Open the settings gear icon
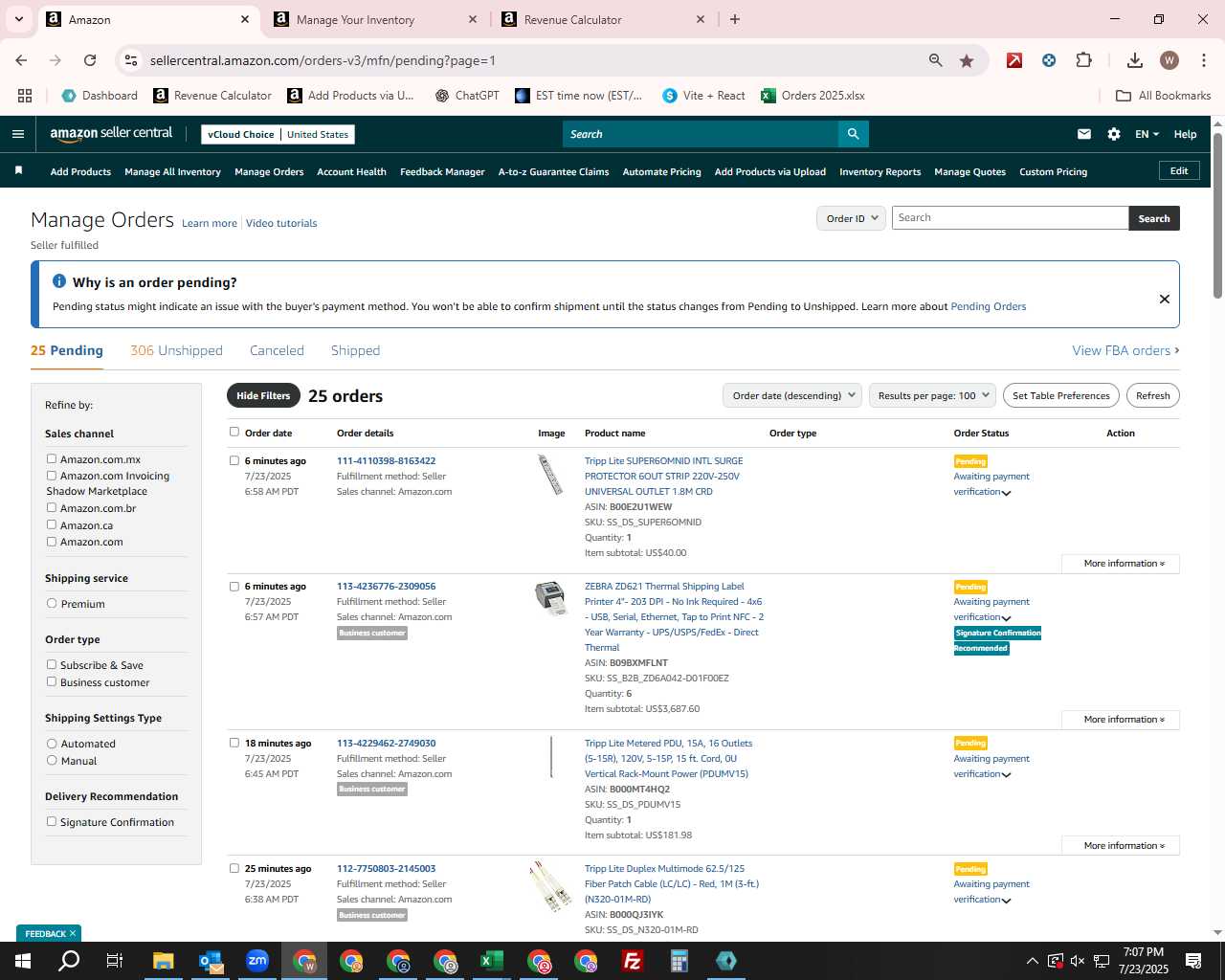This screenshot has height=980, width=1225. click(1114, 134)
